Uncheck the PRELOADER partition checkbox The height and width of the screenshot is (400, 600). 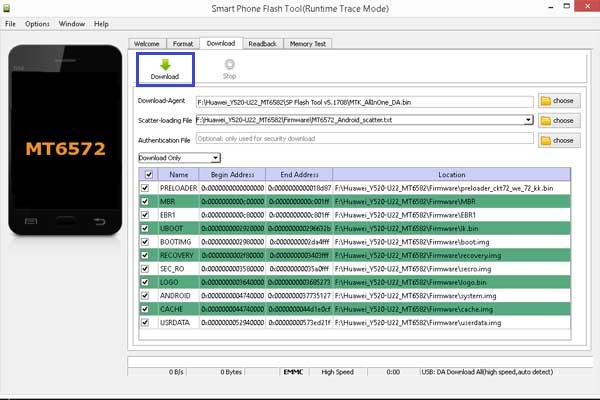point(145,188)
